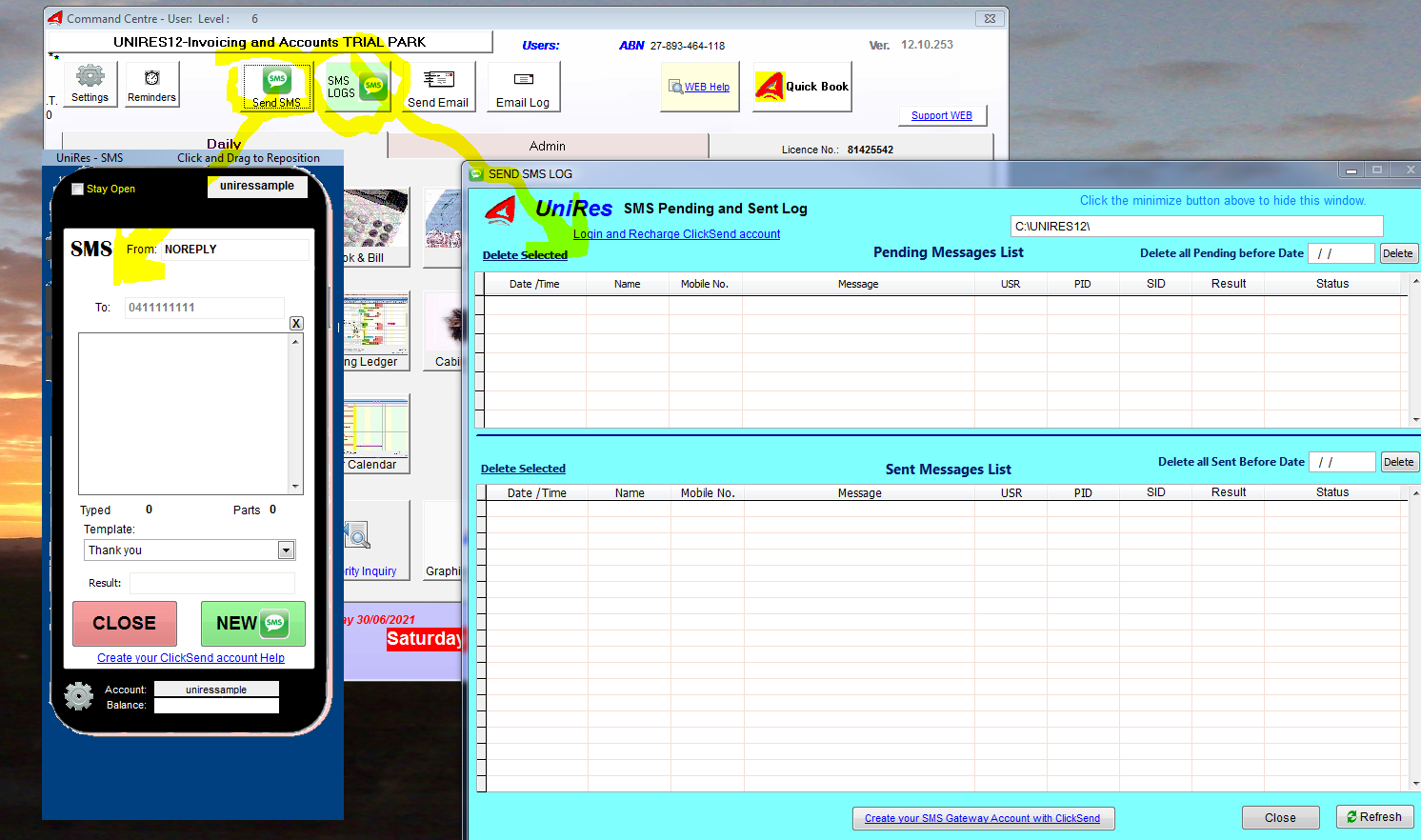The height and width of the screenshot is (840, 1421).
Task: Click Create your SMS Gateway Account with ClickSend
Action: [x=983, y=818]
